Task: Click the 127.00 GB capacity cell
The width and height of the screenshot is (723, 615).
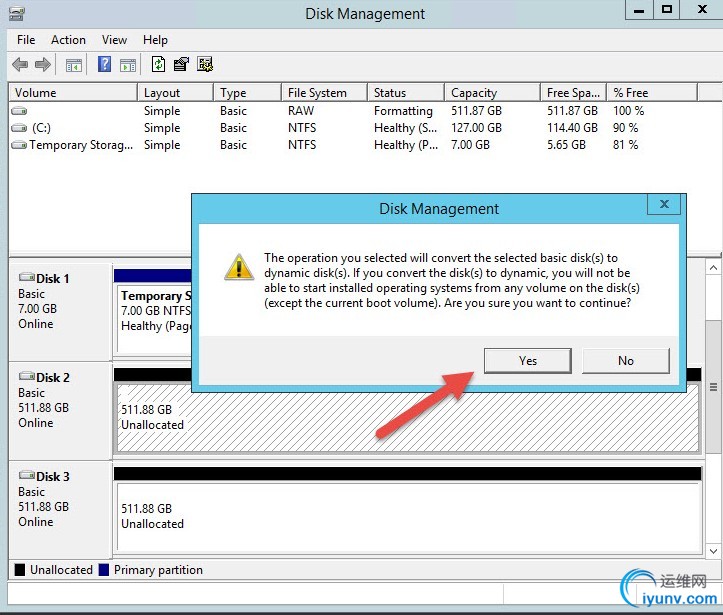Action: pyautogui.click(x=476, y=128)
